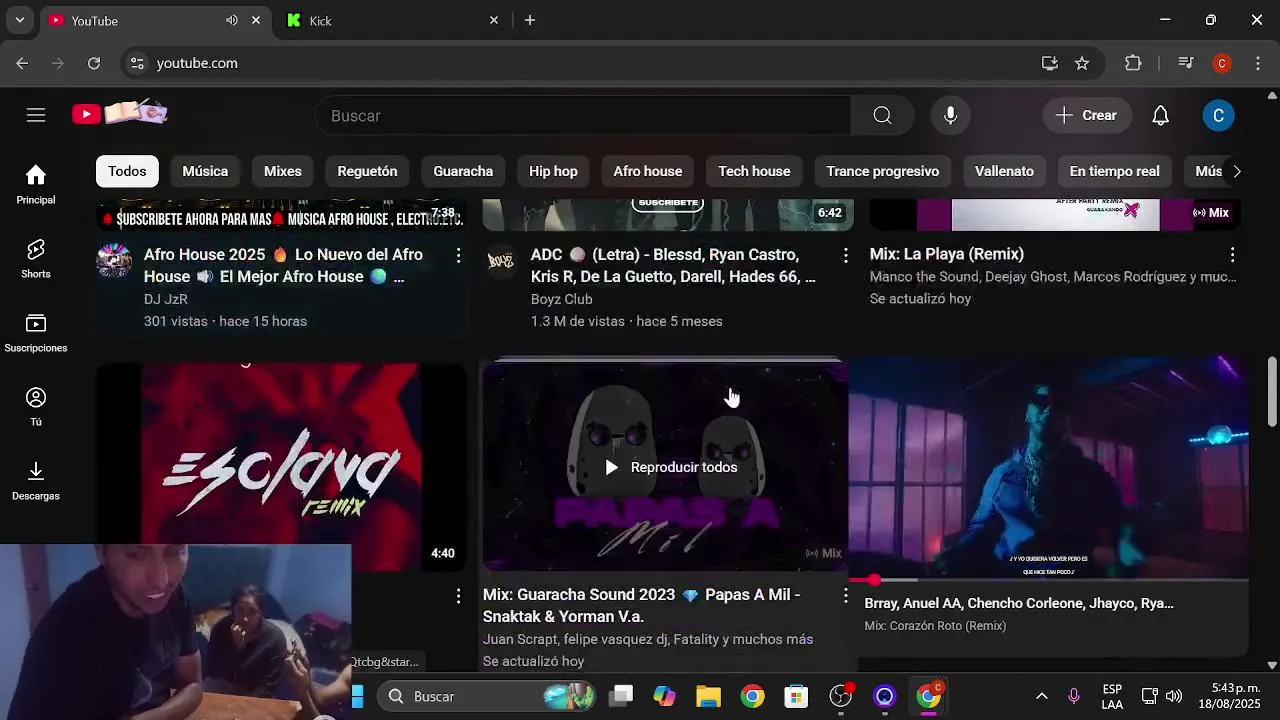Click the Crear button
This screenshot has width=1280, height=720.
[1086, 115]
